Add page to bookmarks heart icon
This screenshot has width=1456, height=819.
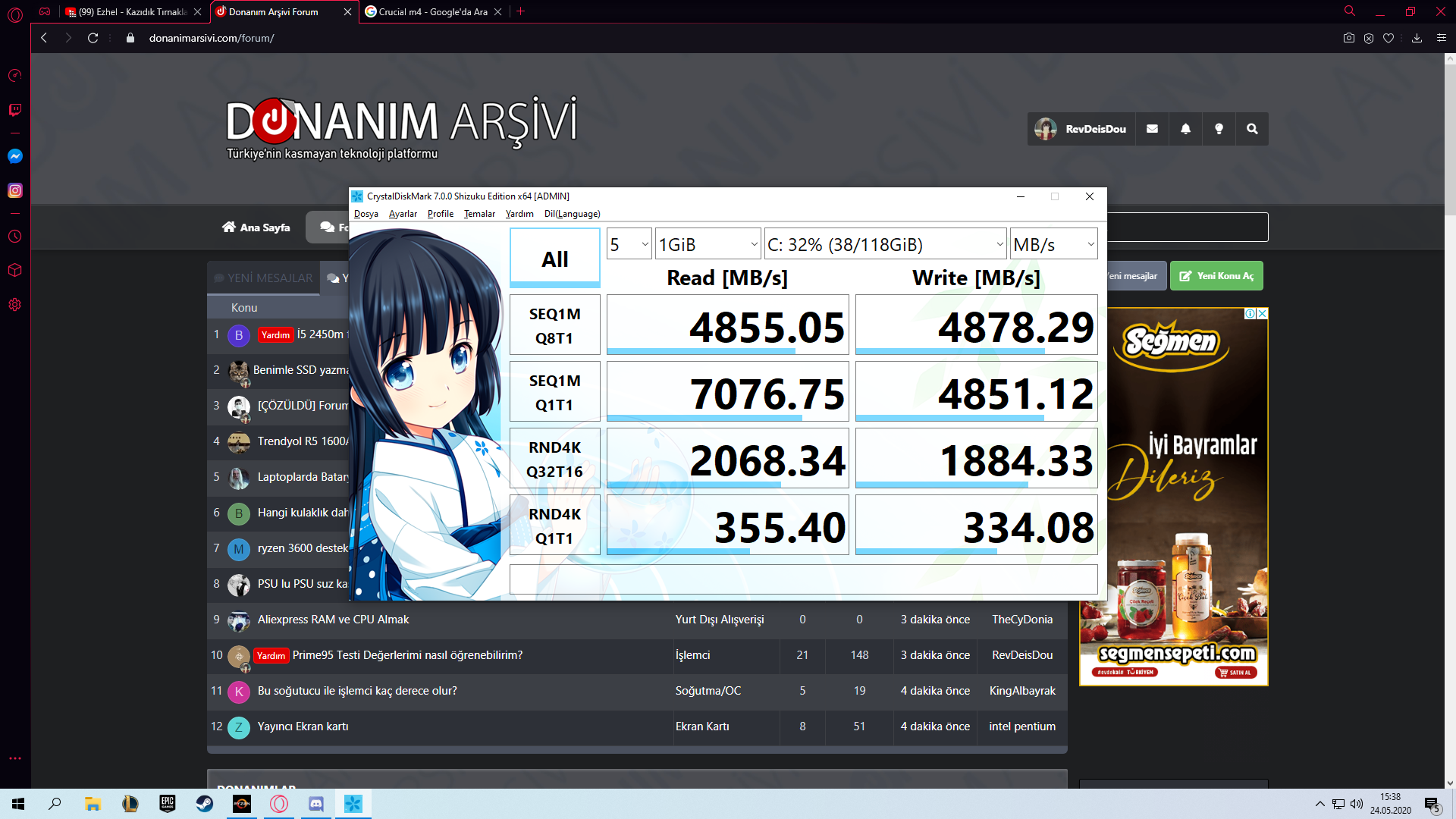pyautogui.click(x=1389, y=38)
